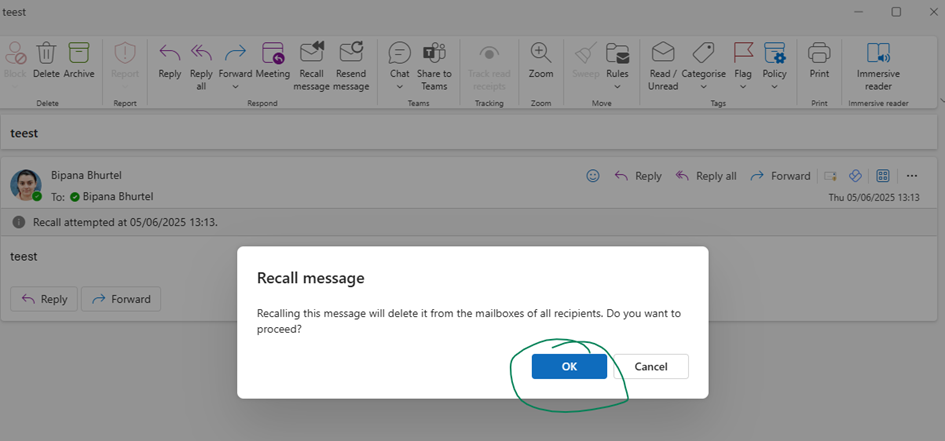Screen dimensions: 945x441
Task: Cancel the Recall message dialog
Action: pyautogui.click(x=651, y=366)
